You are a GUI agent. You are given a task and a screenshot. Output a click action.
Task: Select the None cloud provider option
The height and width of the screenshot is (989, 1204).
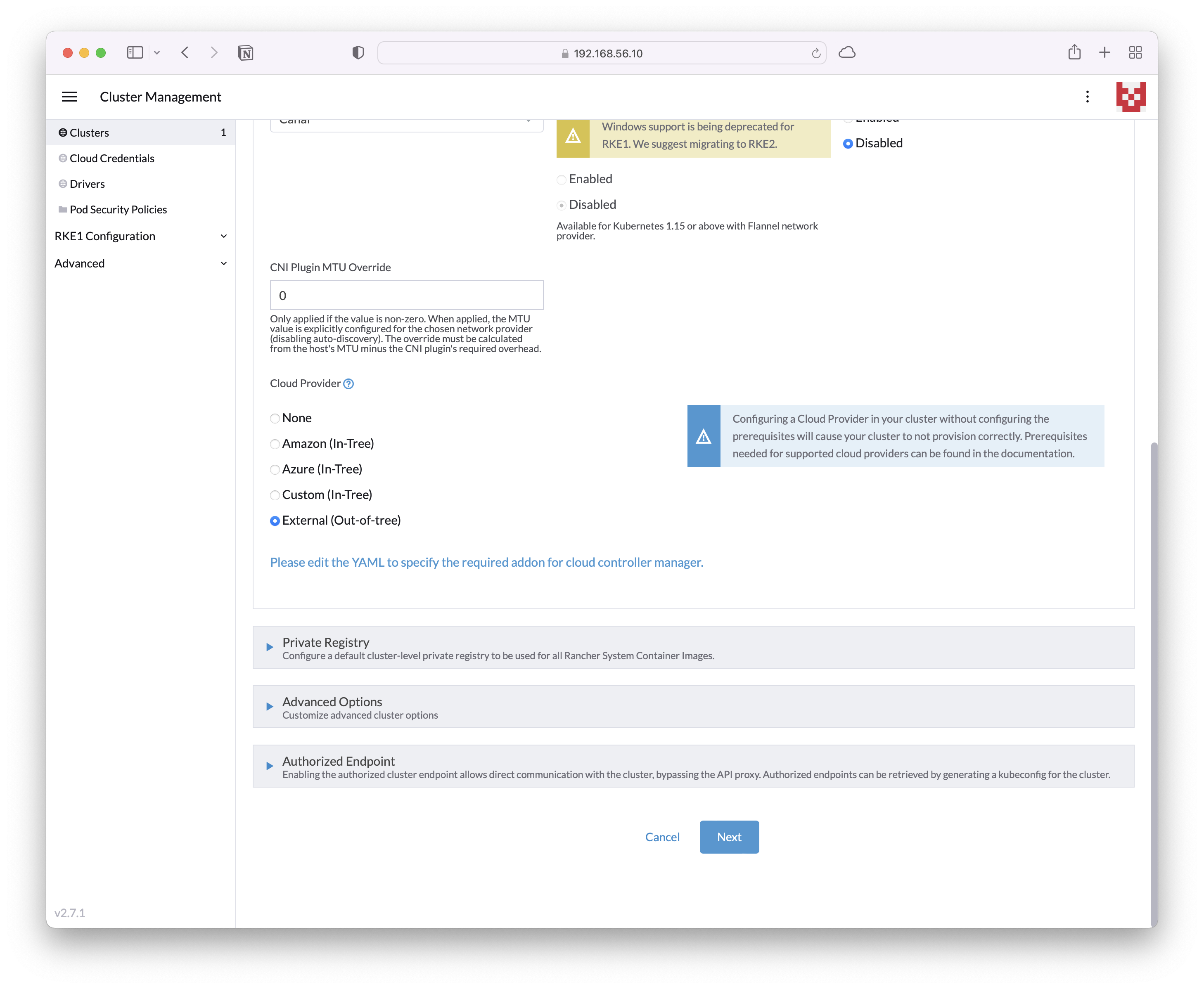[x=275, y=419]
